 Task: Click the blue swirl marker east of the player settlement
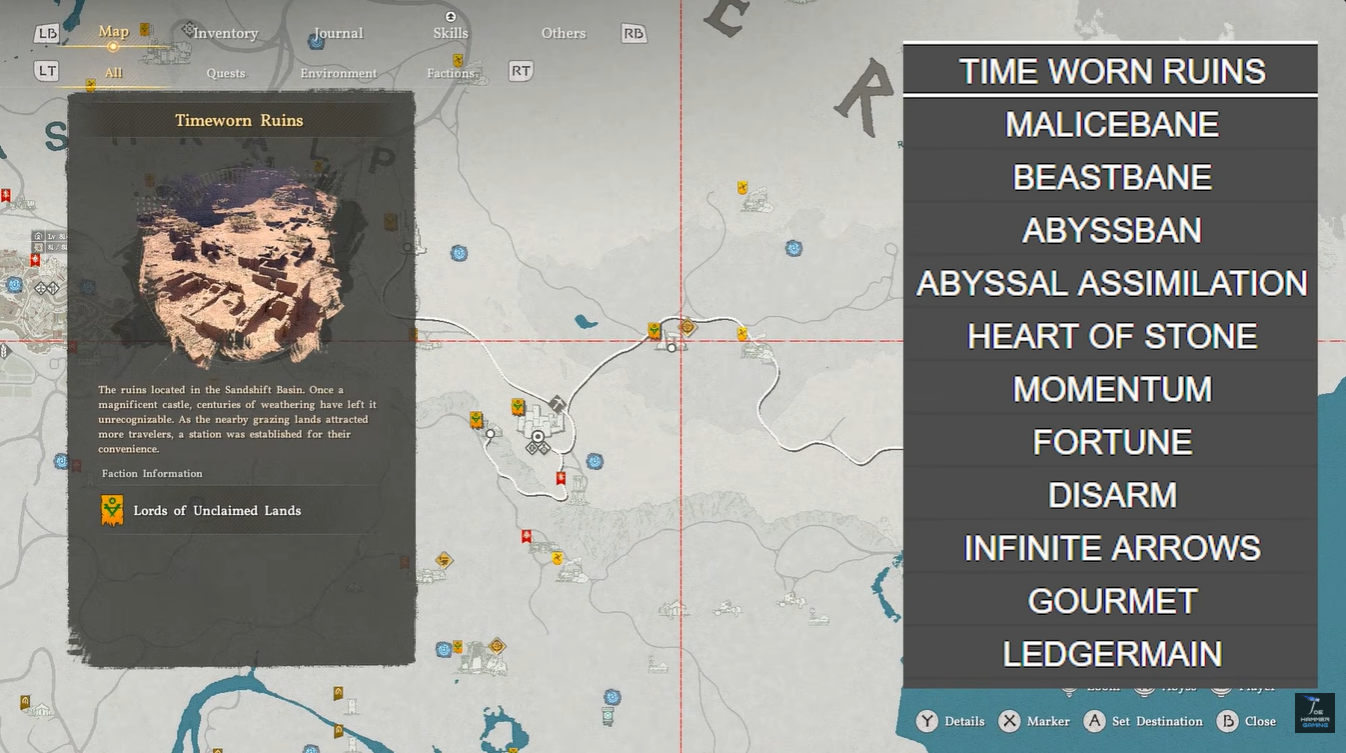coord(595,461)
